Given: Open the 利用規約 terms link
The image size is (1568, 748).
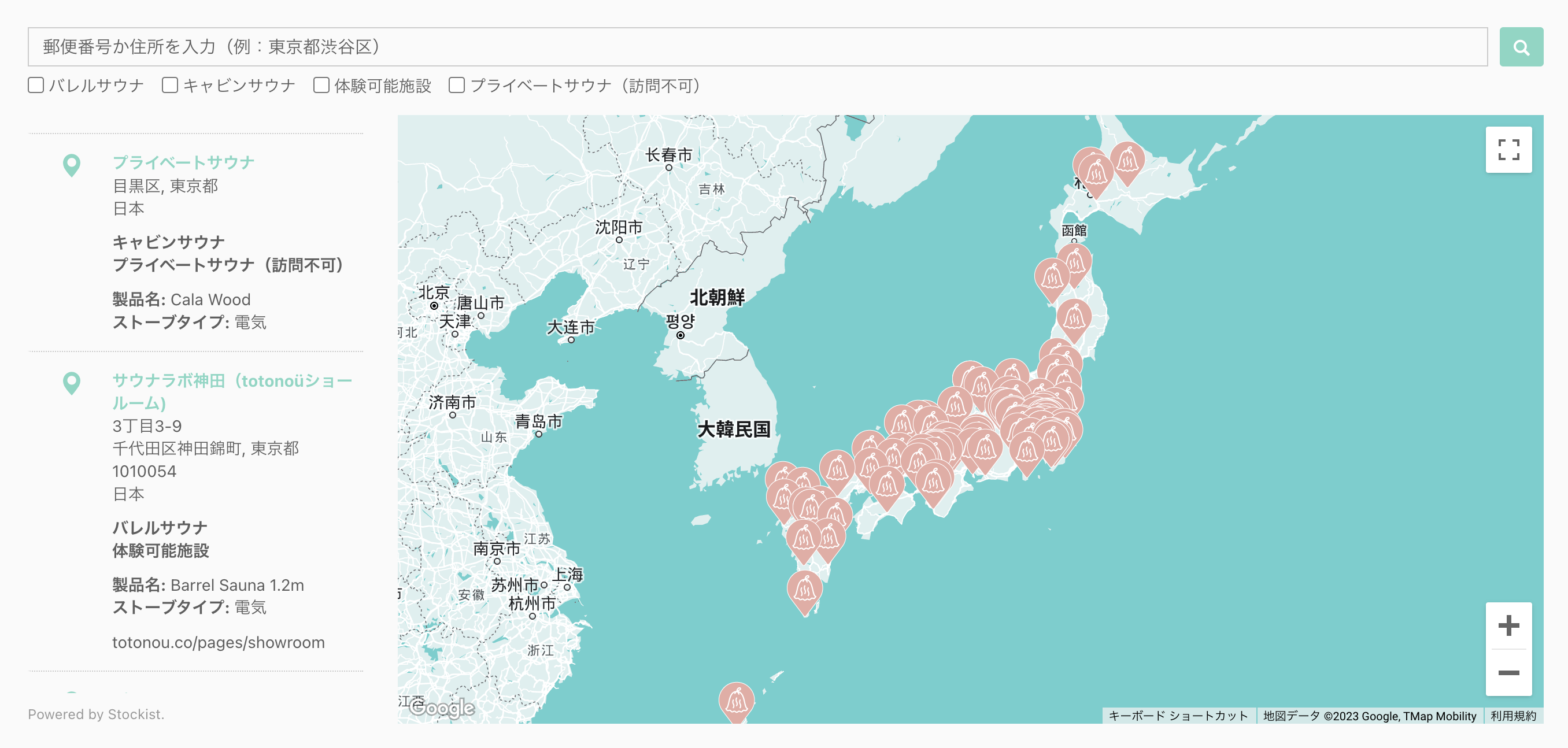Looking at the screenshot, I should tap(1512, 716).
